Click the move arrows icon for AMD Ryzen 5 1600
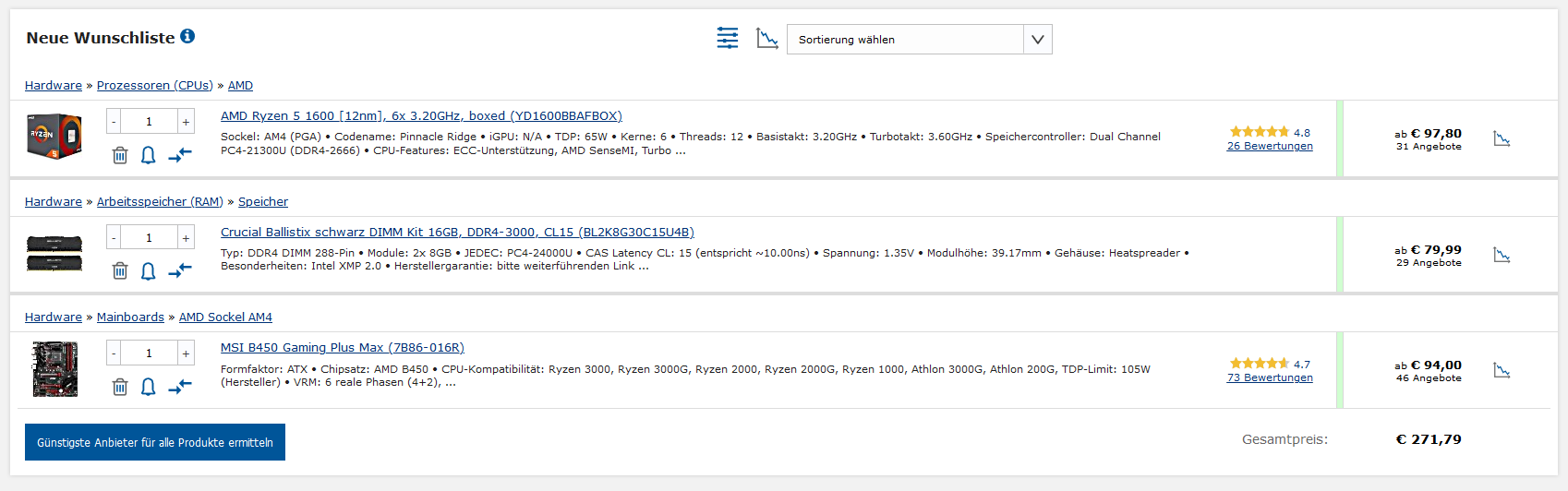This screenshot has width=1568, height=491. (180, 155)
